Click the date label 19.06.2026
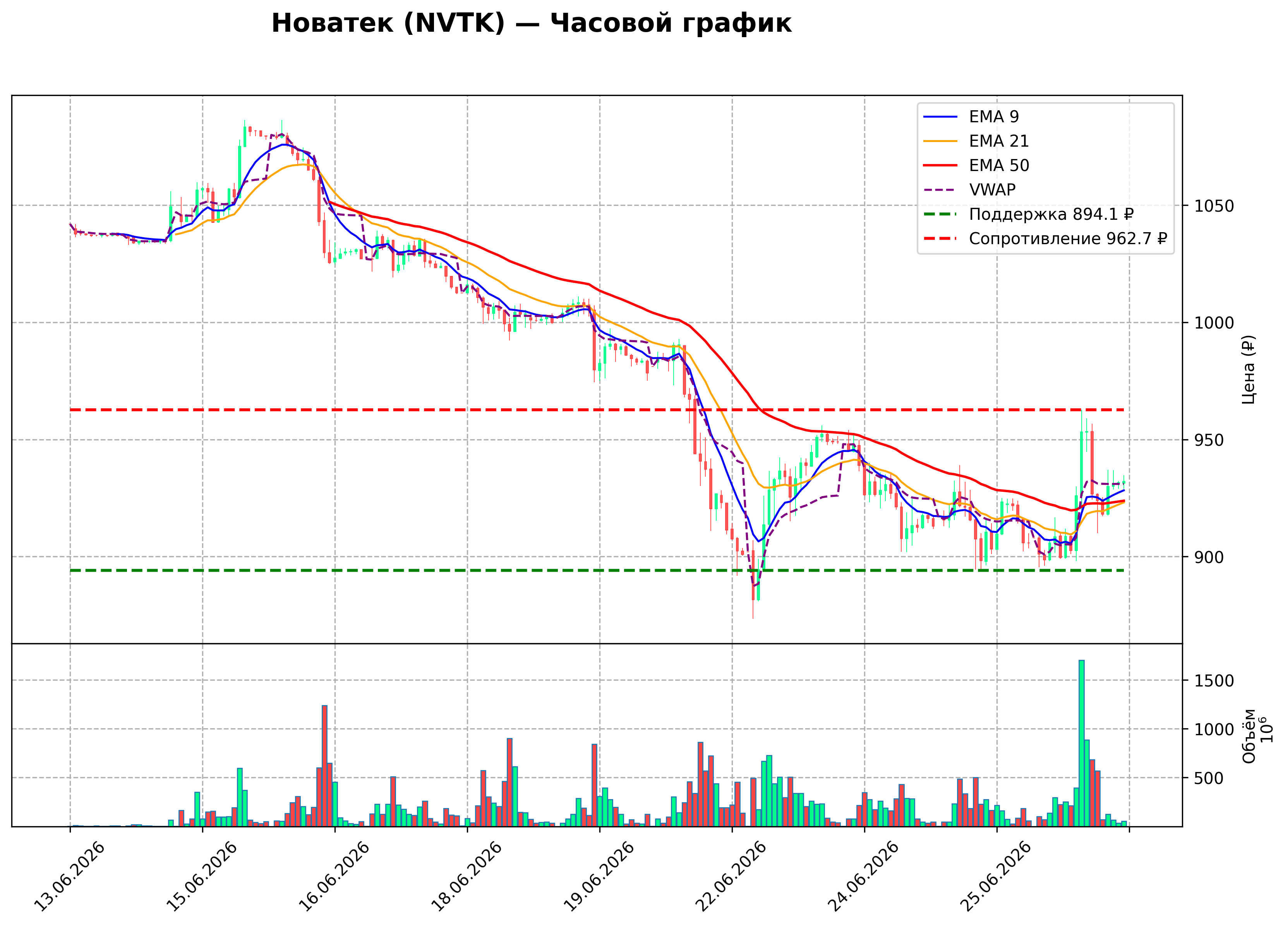 pyautogui.click(x=599, y=877)
